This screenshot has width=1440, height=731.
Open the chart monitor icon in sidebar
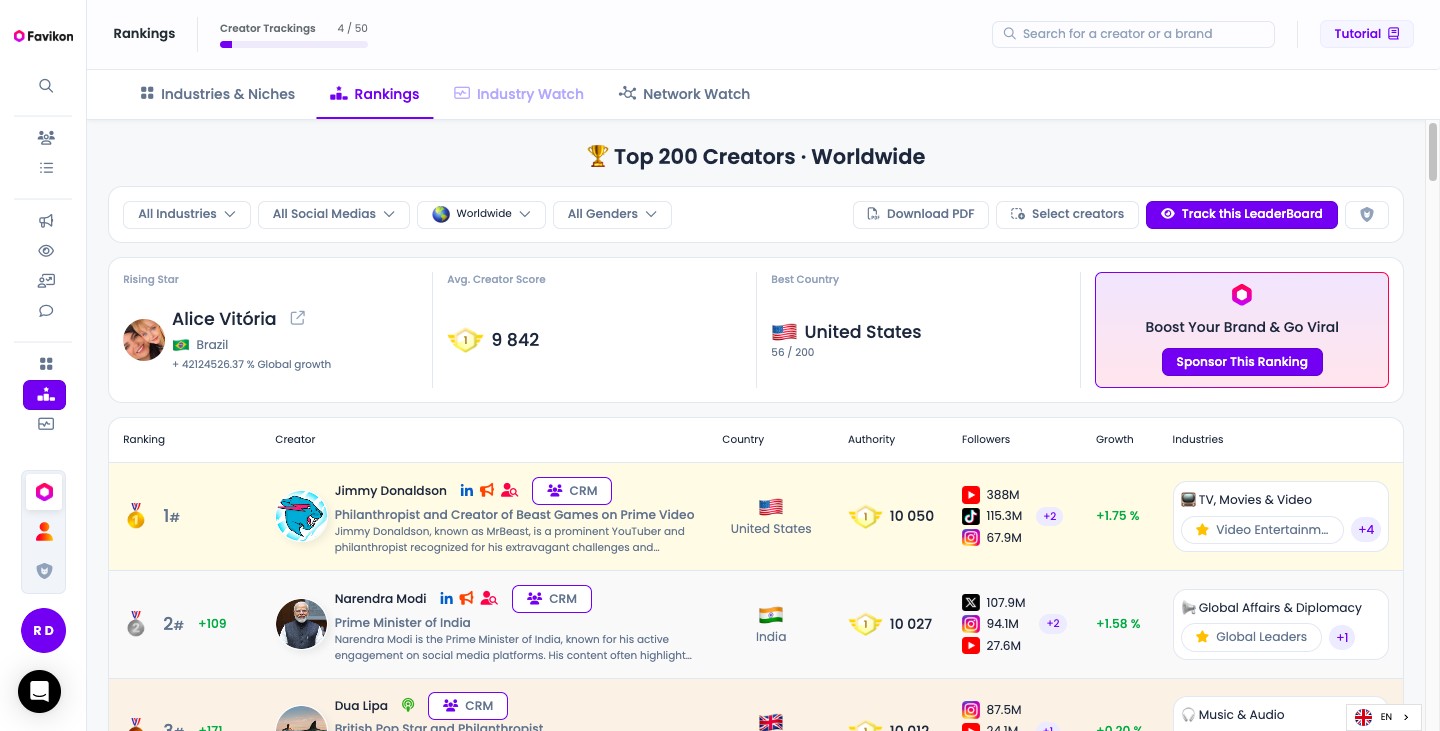(46, 424)
